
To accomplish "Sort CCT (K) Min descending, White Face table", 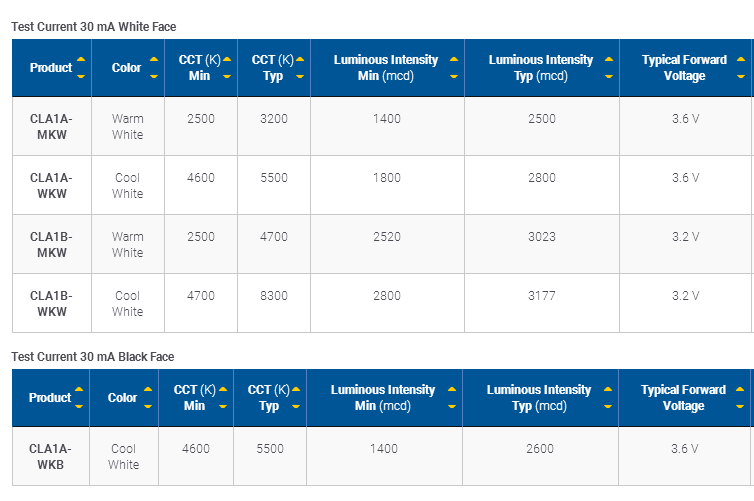I will click(227, 76).
